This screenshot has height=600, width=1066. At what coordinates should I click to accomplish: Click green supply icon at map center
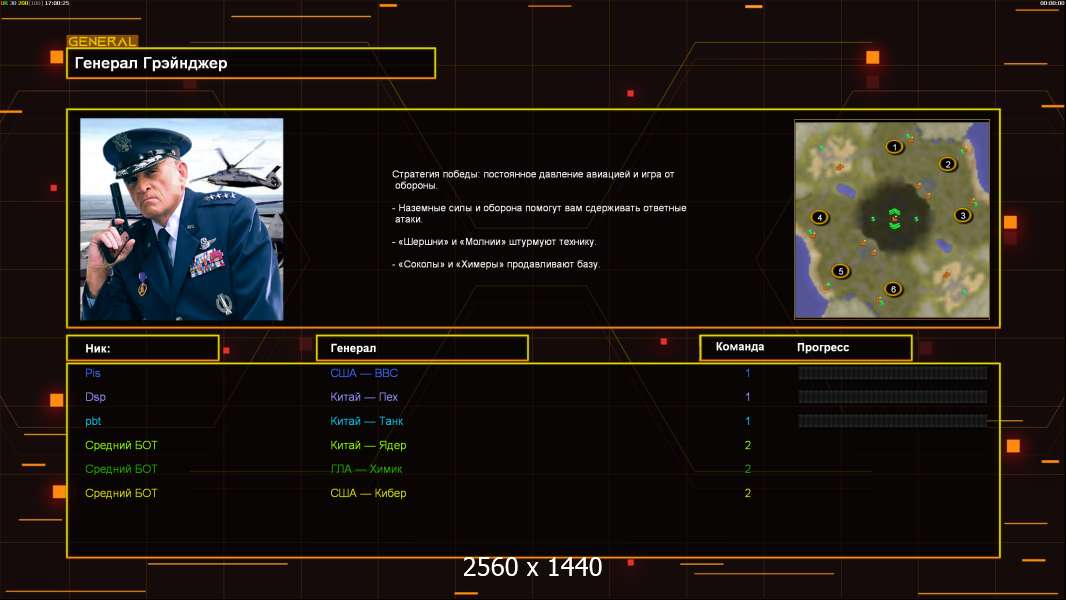point(894,220)
